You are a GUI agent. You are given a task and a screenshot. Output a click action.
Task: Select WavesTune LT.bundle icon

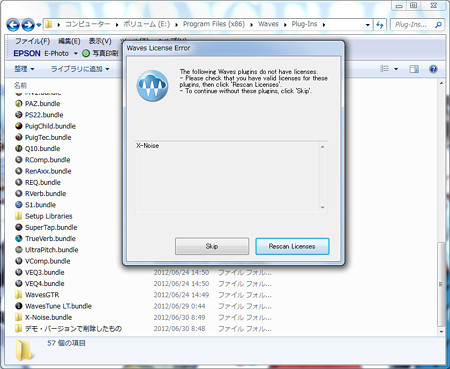19,306
